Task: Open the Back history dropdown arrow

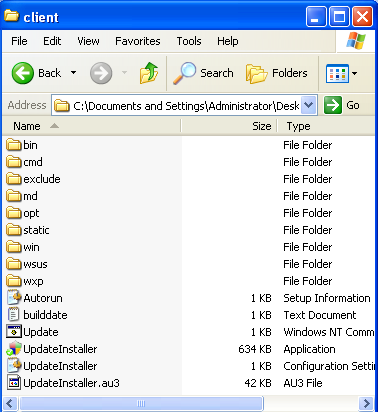Action: click(x=74, y=73)
